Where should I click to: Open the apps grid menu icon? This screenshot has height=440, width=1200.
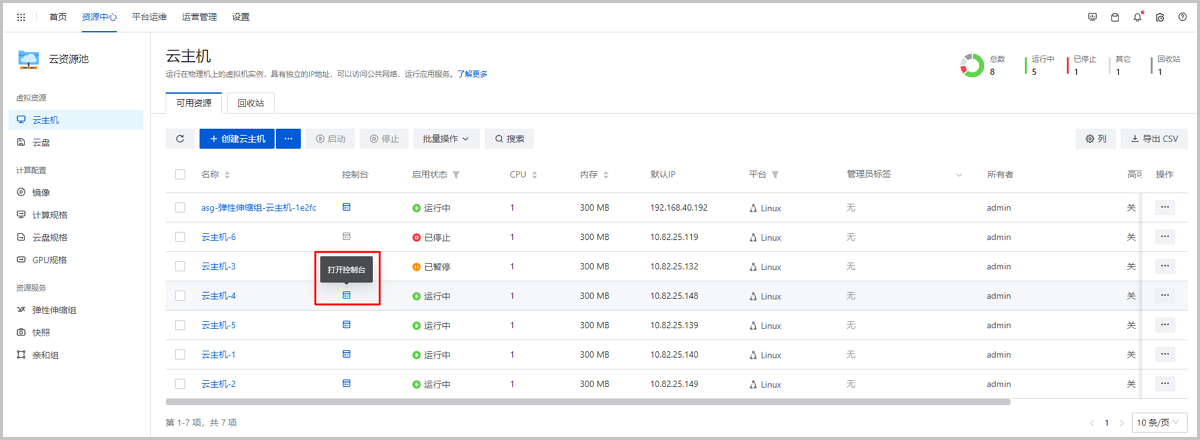(22, 17)
